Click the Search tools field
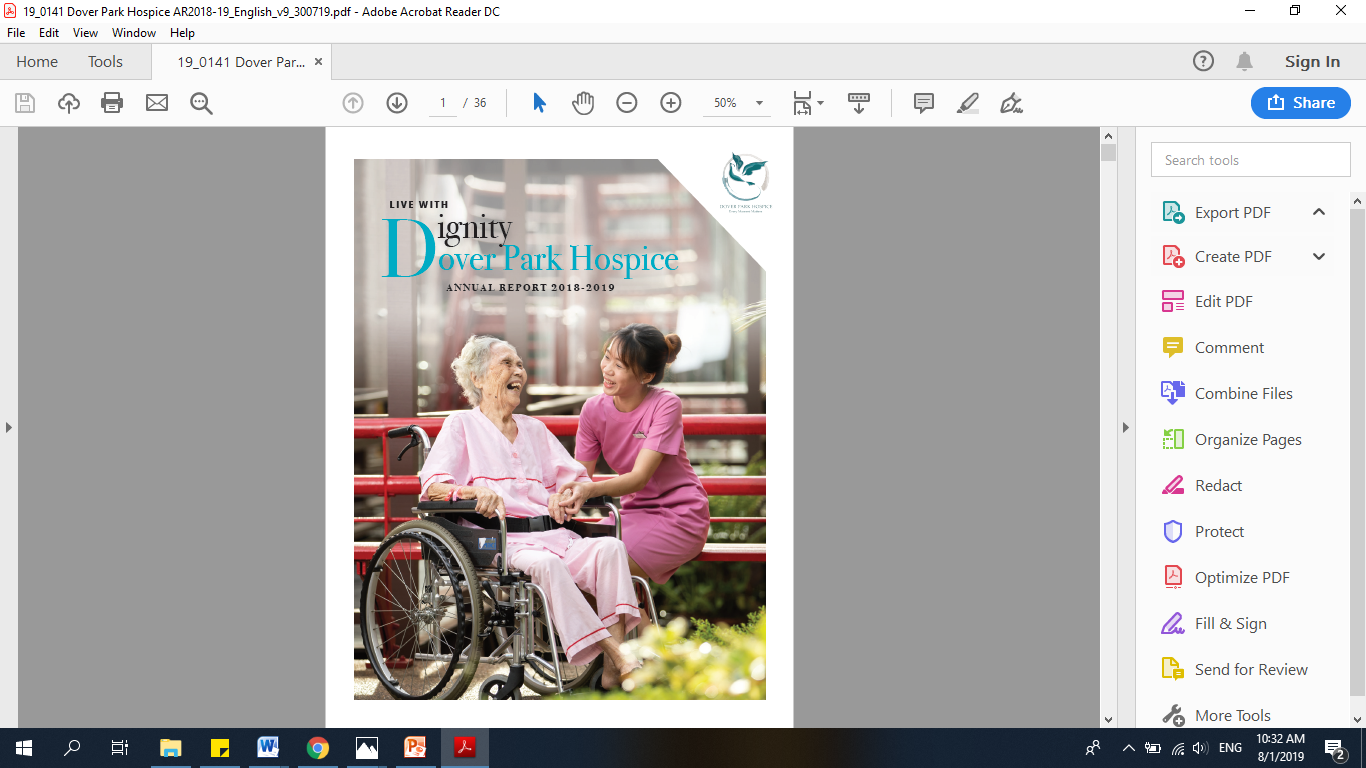This screenshot has width=1366, height=768. coord(1251,160)
